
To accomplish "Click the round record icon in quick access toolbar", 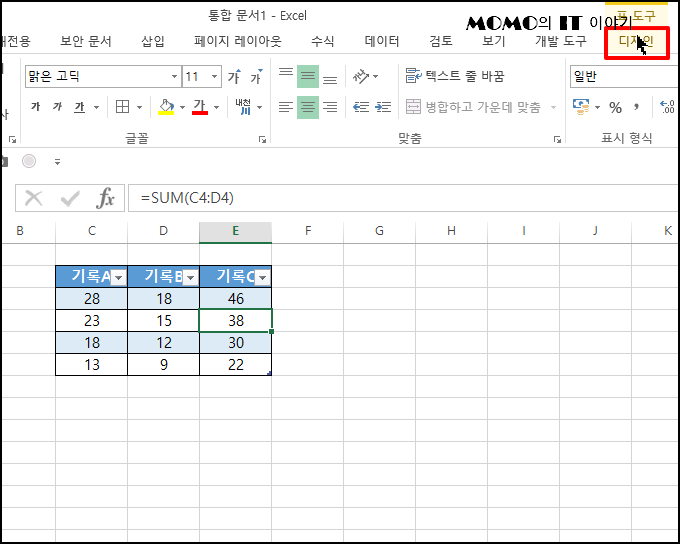I will coord(29,161).
